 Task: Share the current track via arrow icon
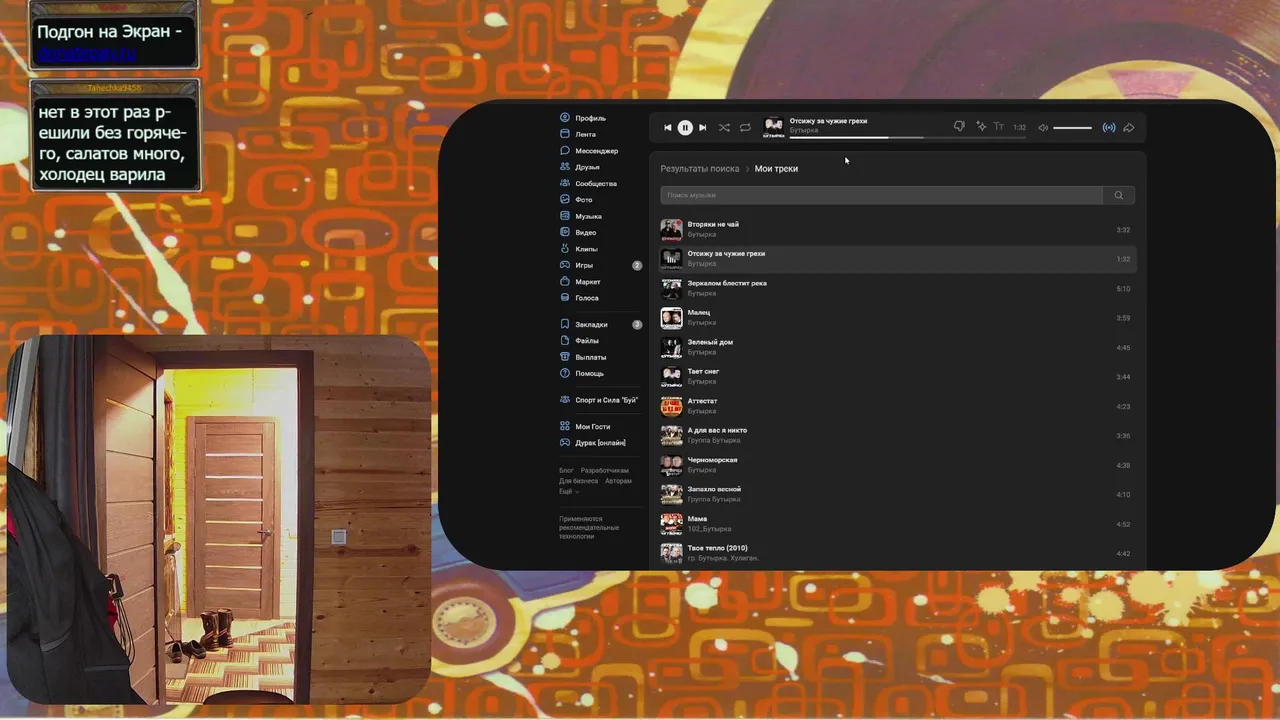(x=1129, y=128)
